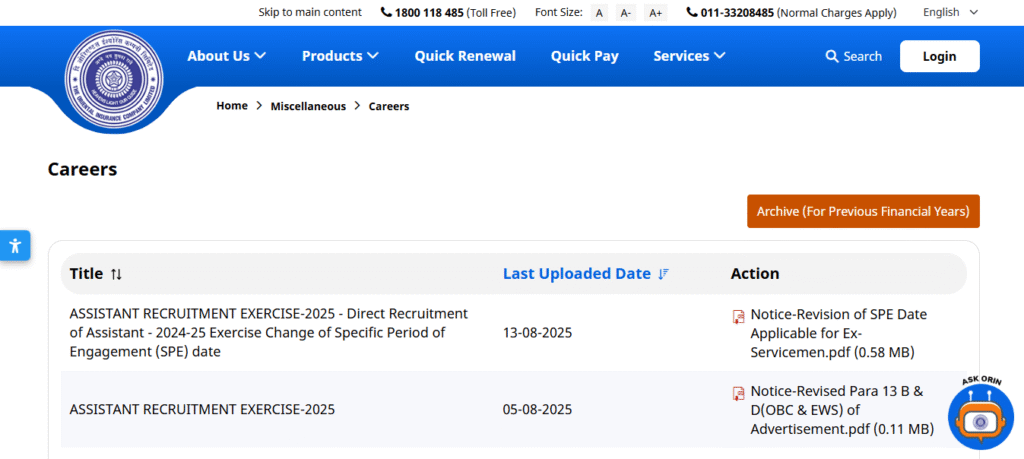Click the search magnifier icon
Image resolution: width=1024 pixels, height=459 pixels.
tap(831, 57)
